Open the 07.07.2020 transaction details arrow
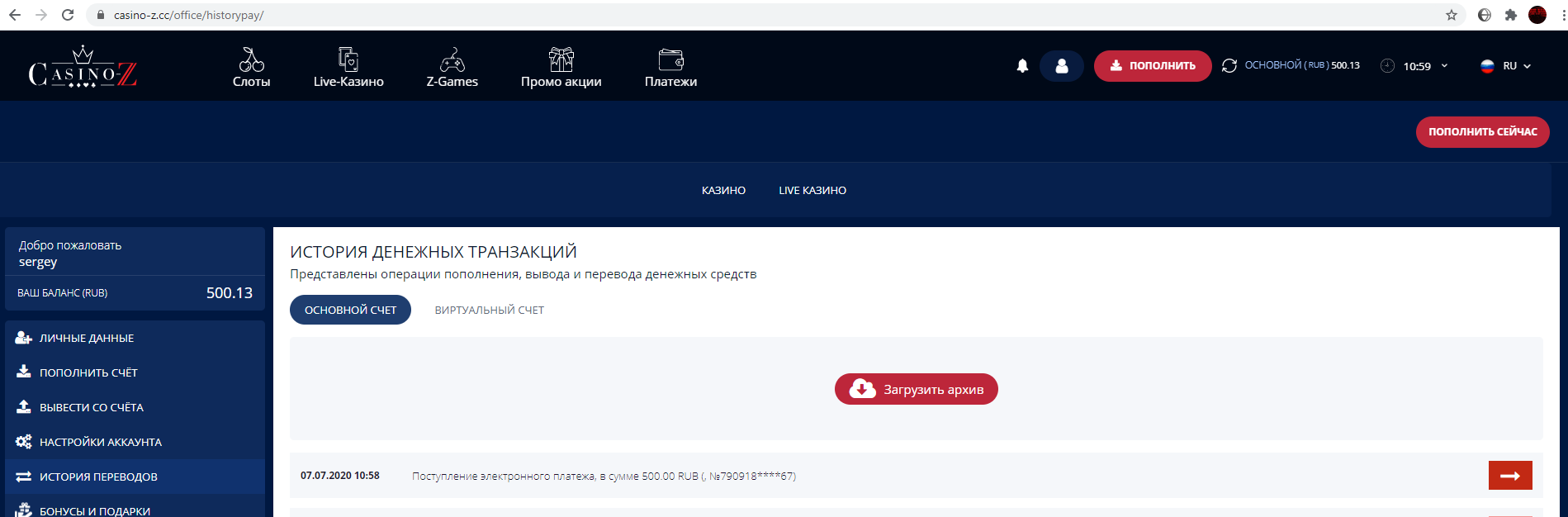This screenshot has height=517, width=1568. tap(1510, 476)
